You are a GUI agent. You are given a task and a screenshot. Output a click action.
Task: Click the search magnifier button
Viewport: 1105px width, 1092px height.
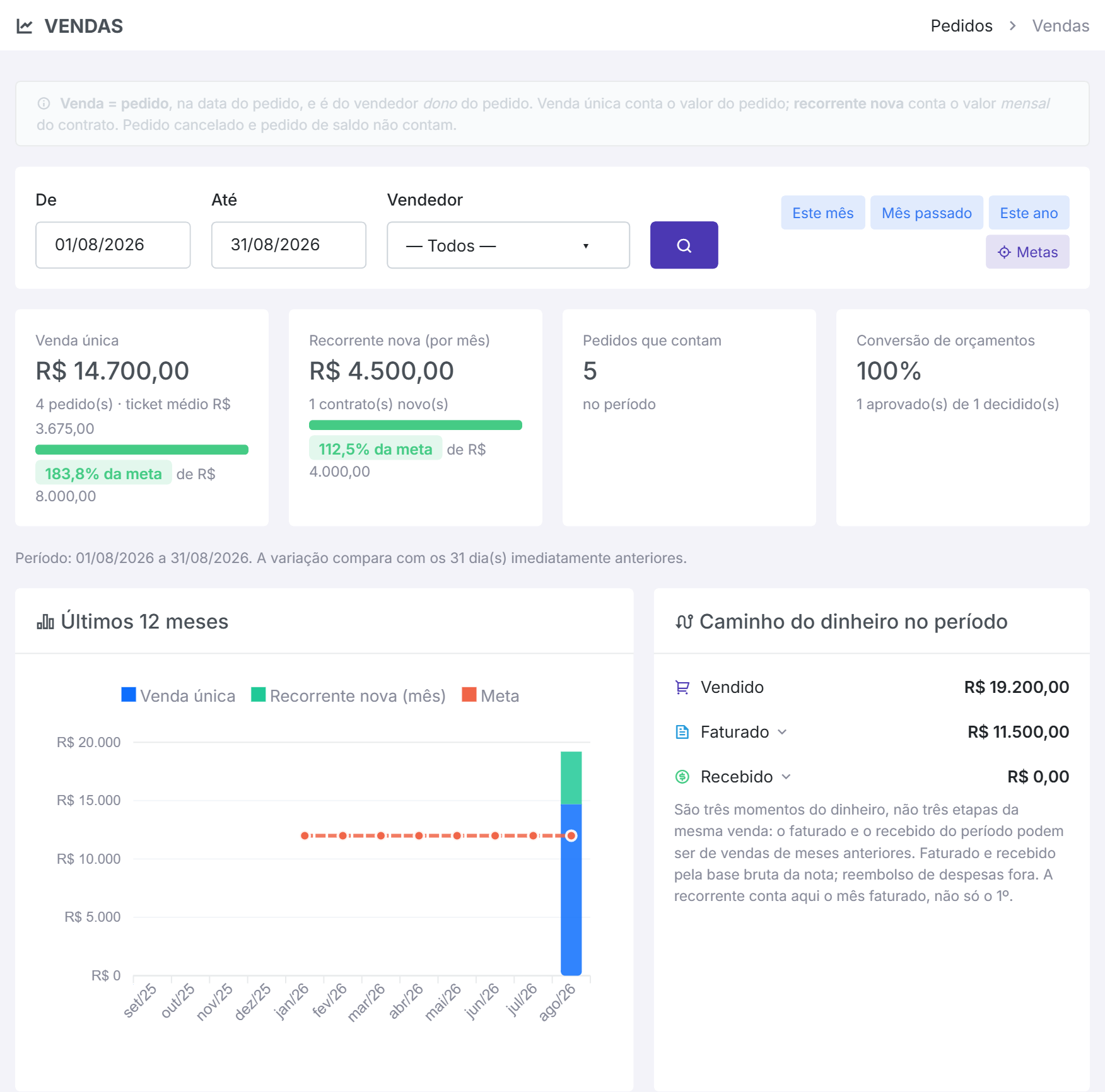point(684,245)
